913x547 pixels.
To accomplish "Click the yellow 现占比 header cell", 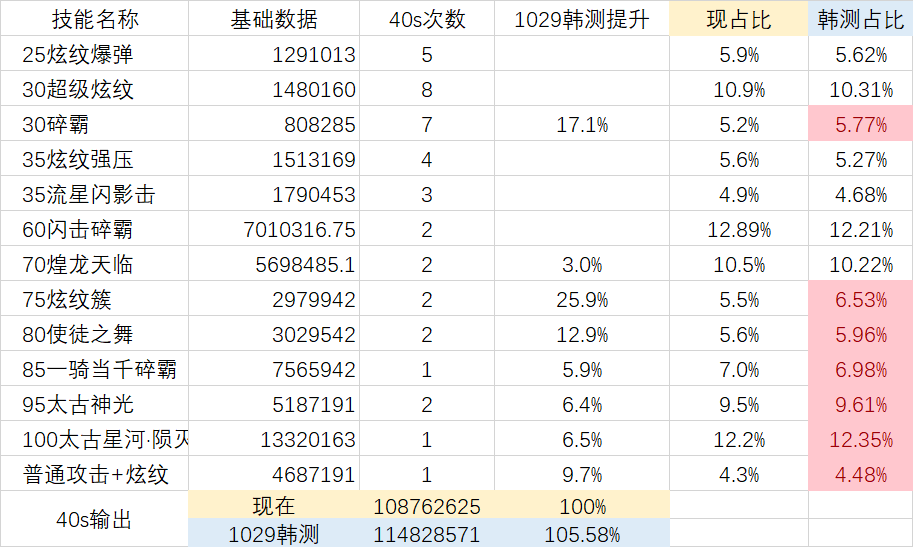I will pyautogui.click(x=739, y=19).
